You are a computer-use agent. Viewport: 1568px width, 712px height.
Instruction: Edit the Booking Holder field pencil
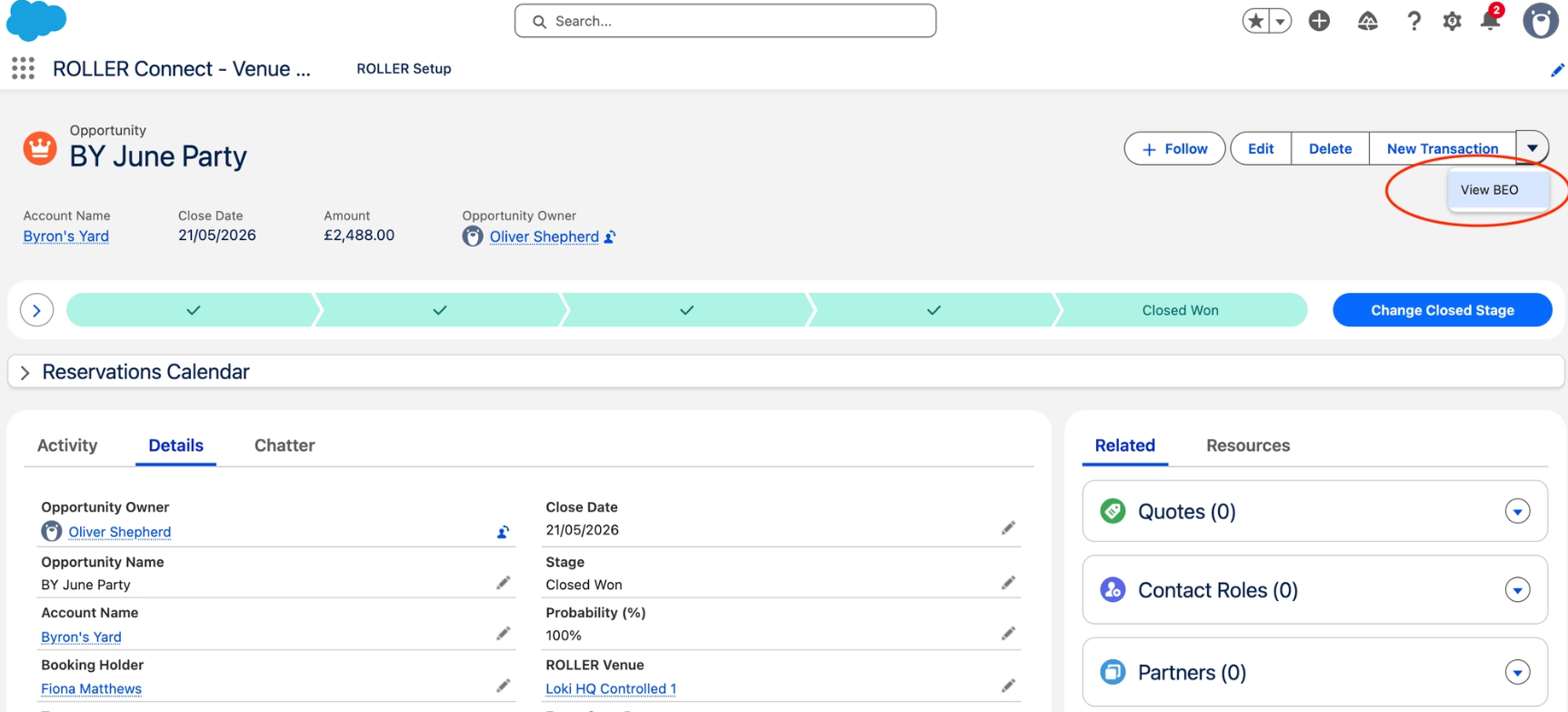click(503, 686)
